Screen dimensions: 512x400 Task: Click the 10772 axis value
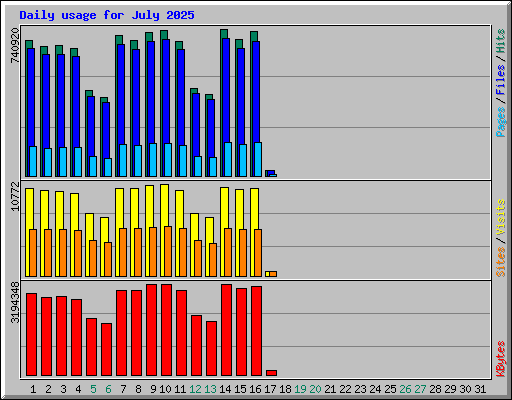pyautogui.click(x=15, y=196)
